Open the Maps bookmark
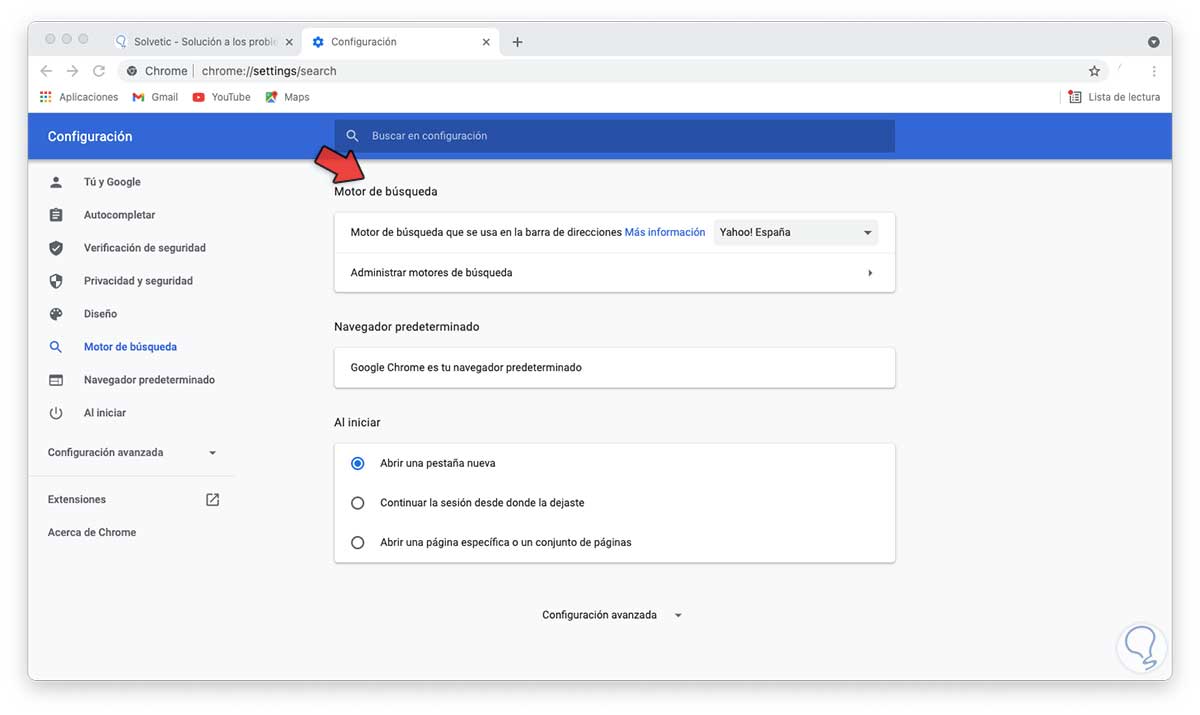The height and width of the screenshot is (715, 1200). (287, 97)
